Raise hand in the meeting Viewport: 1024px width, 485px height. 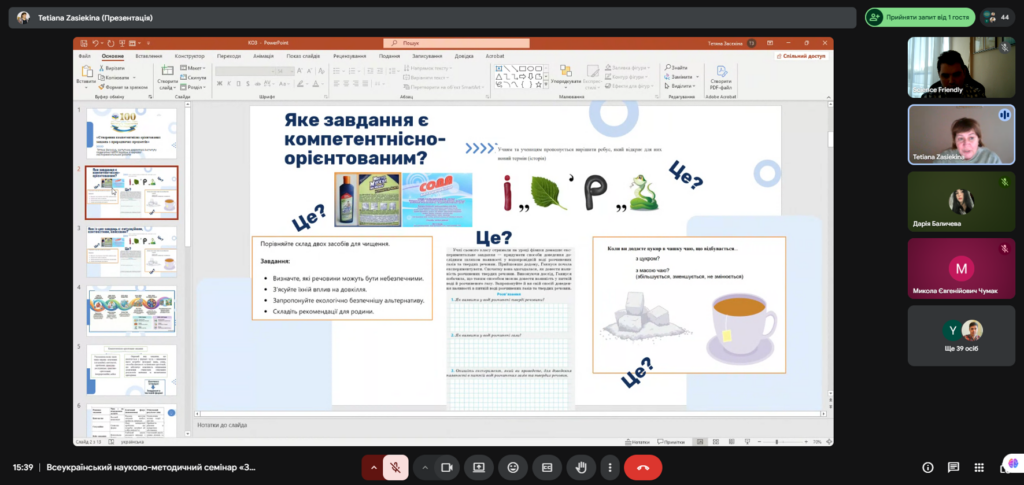pyautogui.click(x=580, y=467)
